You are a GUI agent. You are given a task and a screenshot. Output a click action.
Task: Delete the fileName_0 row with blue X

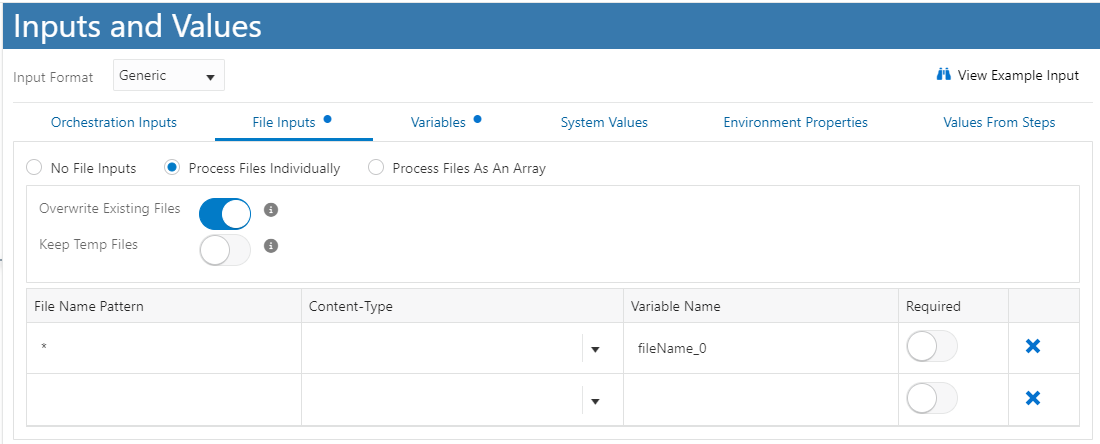click(1033, 347)
